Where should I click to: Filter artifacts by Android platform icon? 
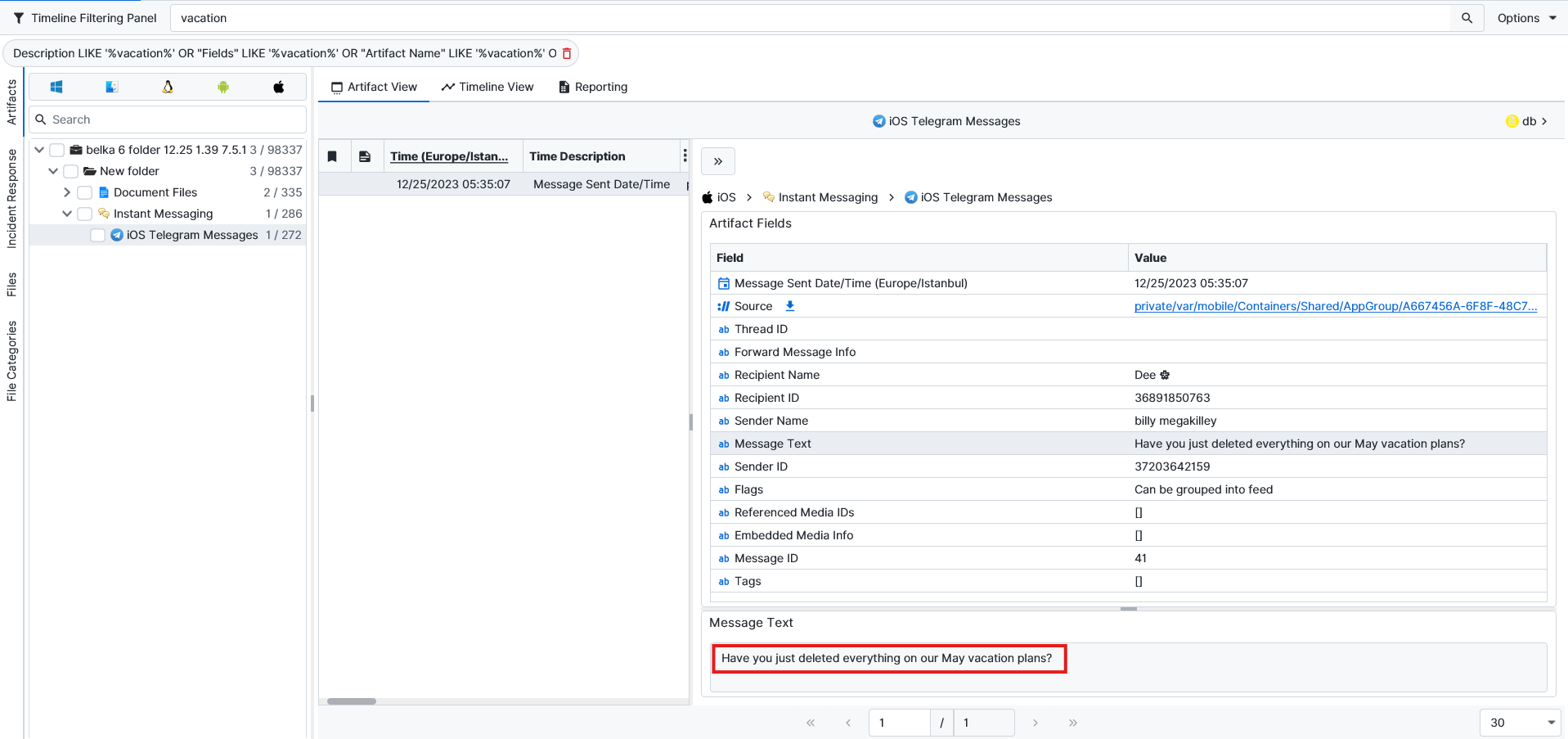223,87
